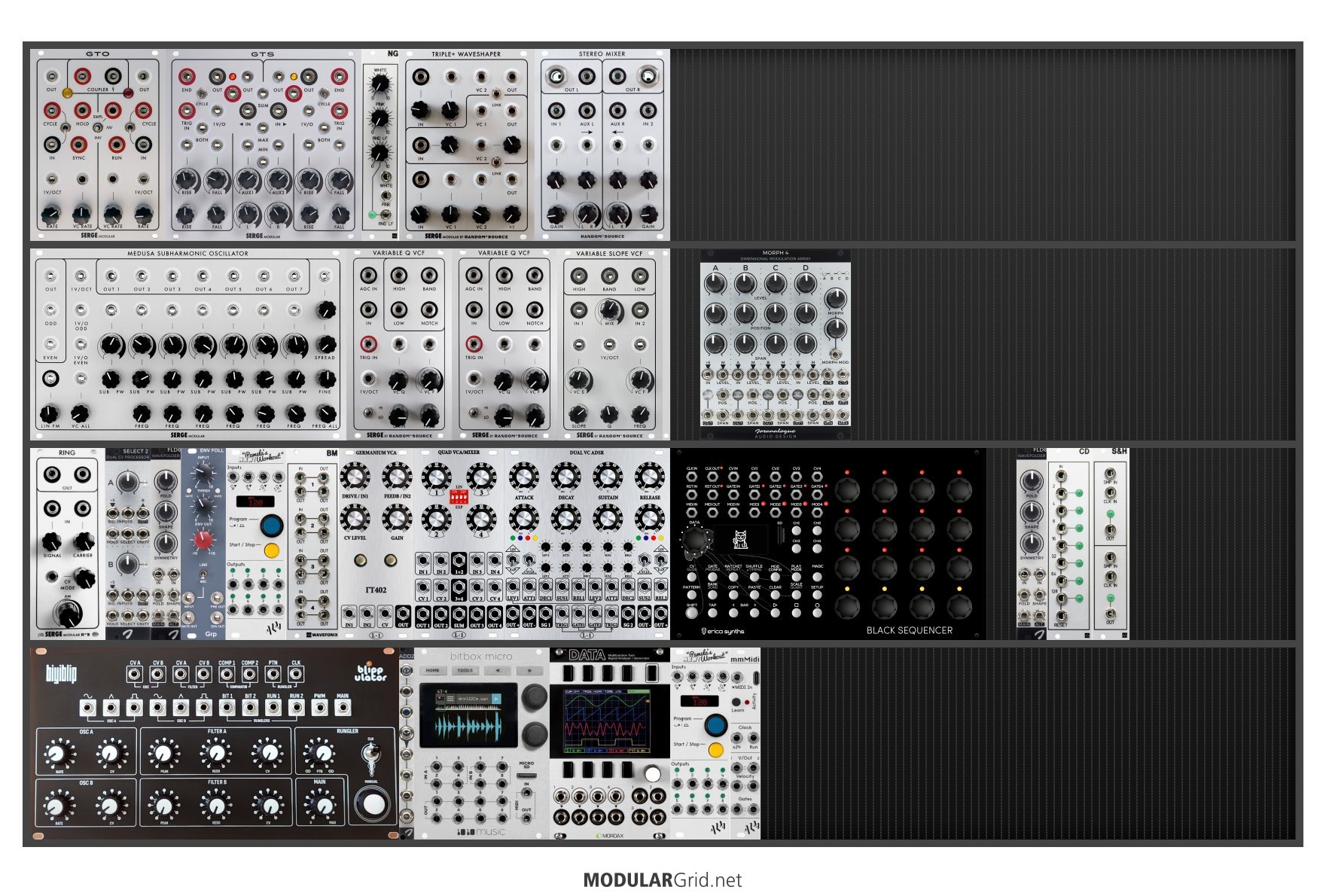Click the MIX knob on Variable Slope VCF

(x=609, y=309)
